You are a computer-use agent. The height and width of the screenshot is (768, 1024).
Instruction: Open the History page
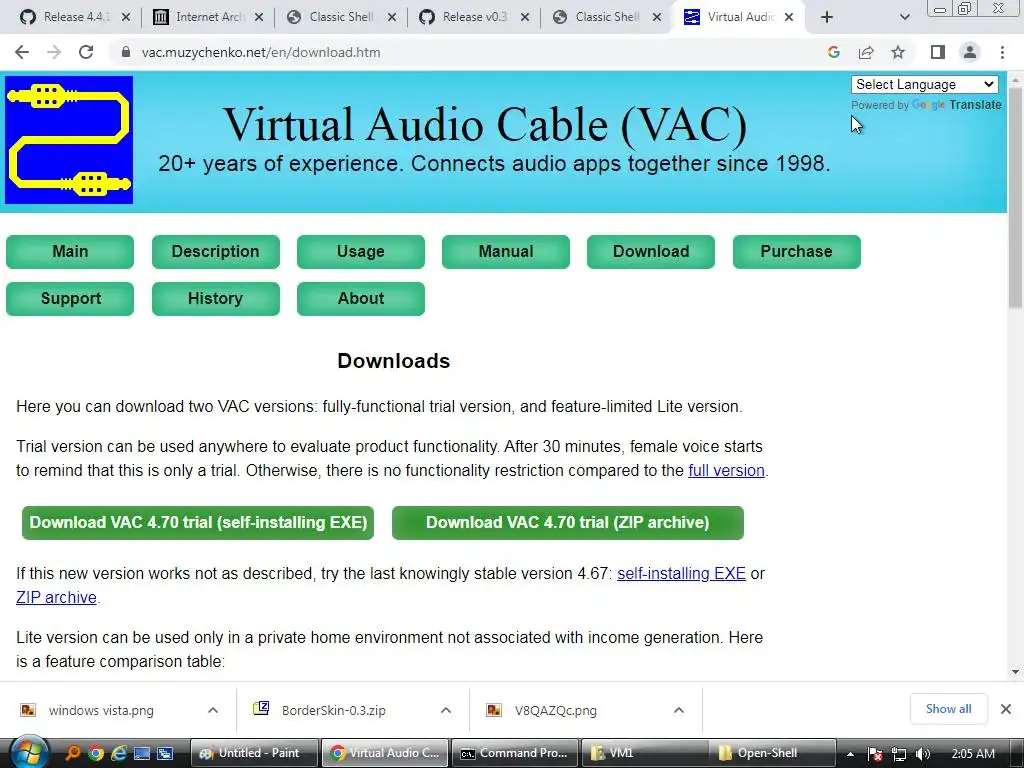point(216,298)
